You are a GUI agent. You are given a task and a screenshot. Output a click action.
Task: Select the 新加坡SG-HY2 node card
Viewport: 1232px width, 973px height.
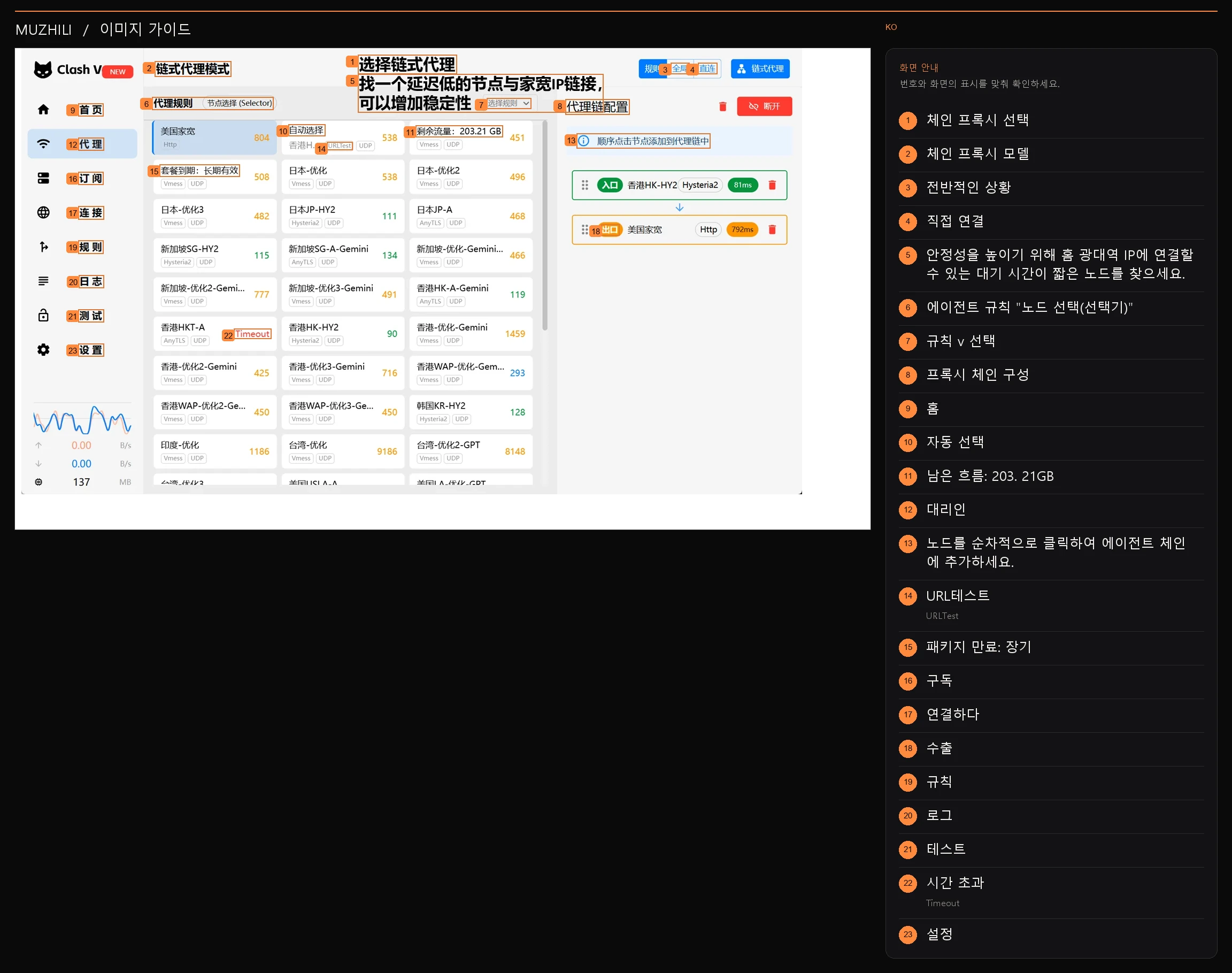[x=214, y=255]
